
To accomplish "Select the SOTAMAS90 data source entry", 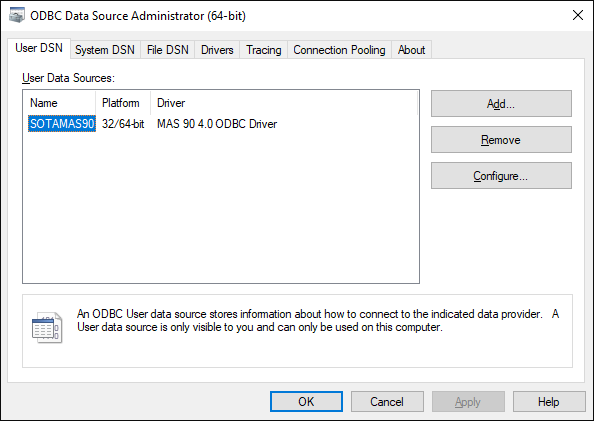I will point(62,124).
